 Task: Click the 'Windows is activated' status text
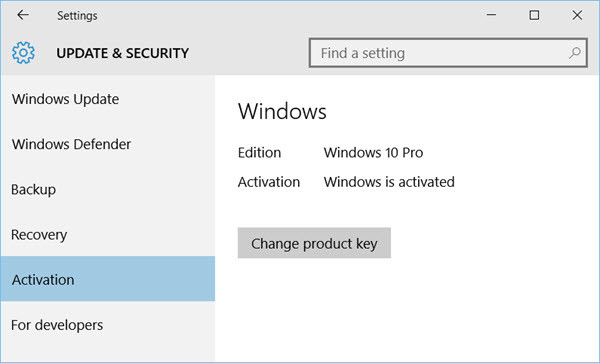pyautogui.click(x=389, y=182)
